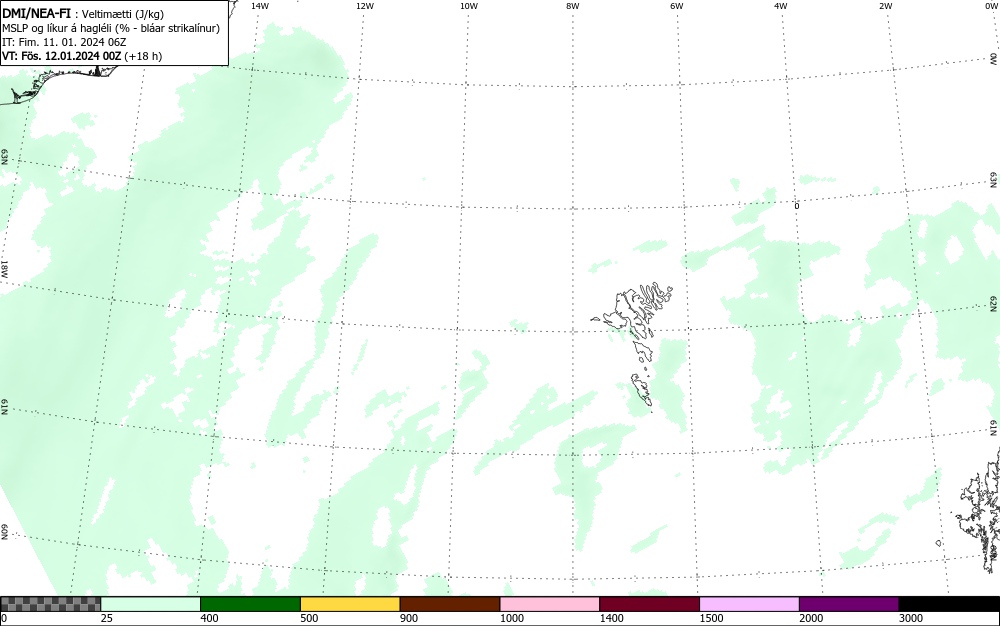Click the MSLP og líkur á hagléli line

tap(111, 28)
